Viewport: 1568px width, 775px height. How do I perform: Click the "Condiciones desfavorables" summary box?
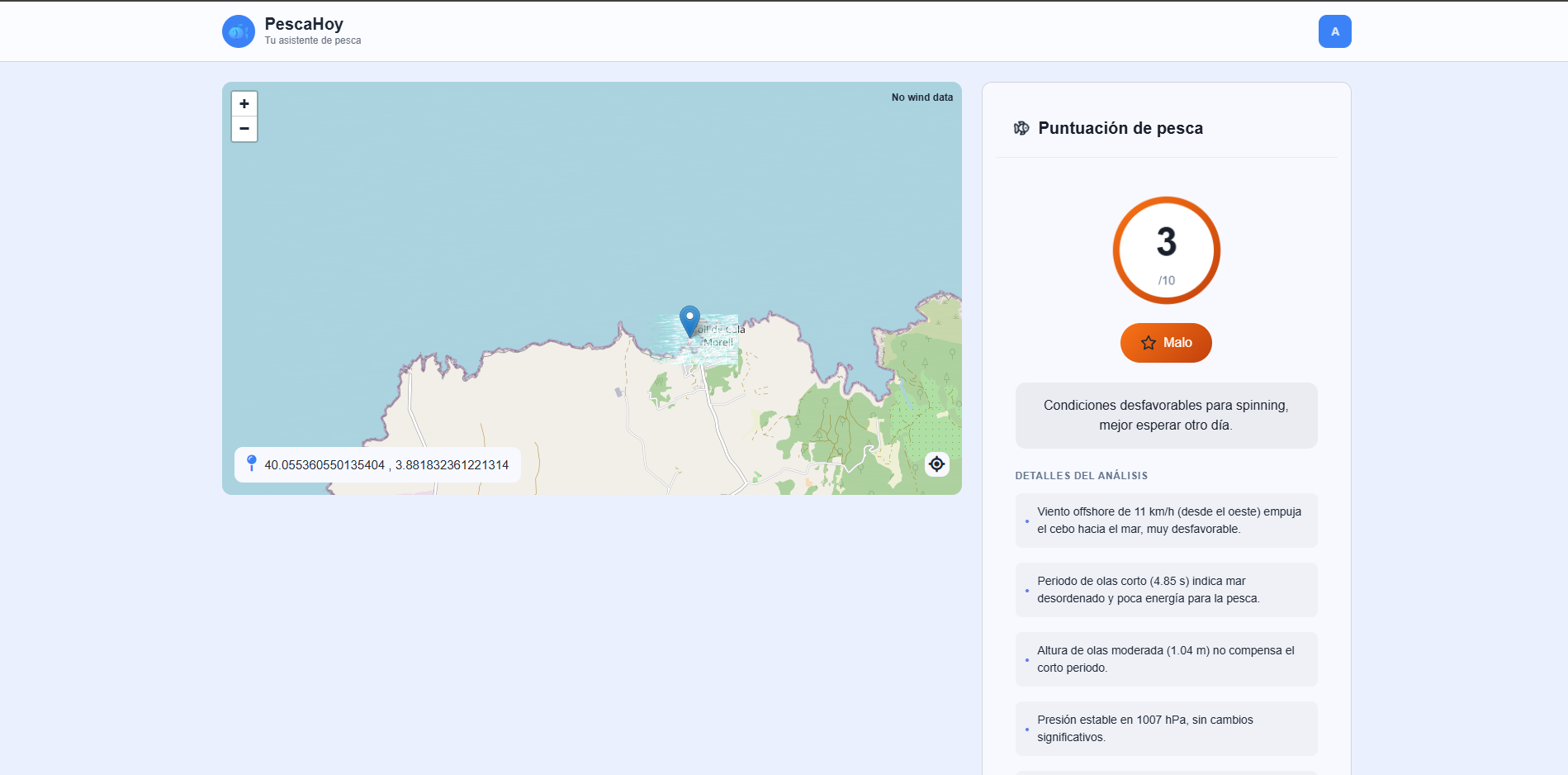(1166, 416)
